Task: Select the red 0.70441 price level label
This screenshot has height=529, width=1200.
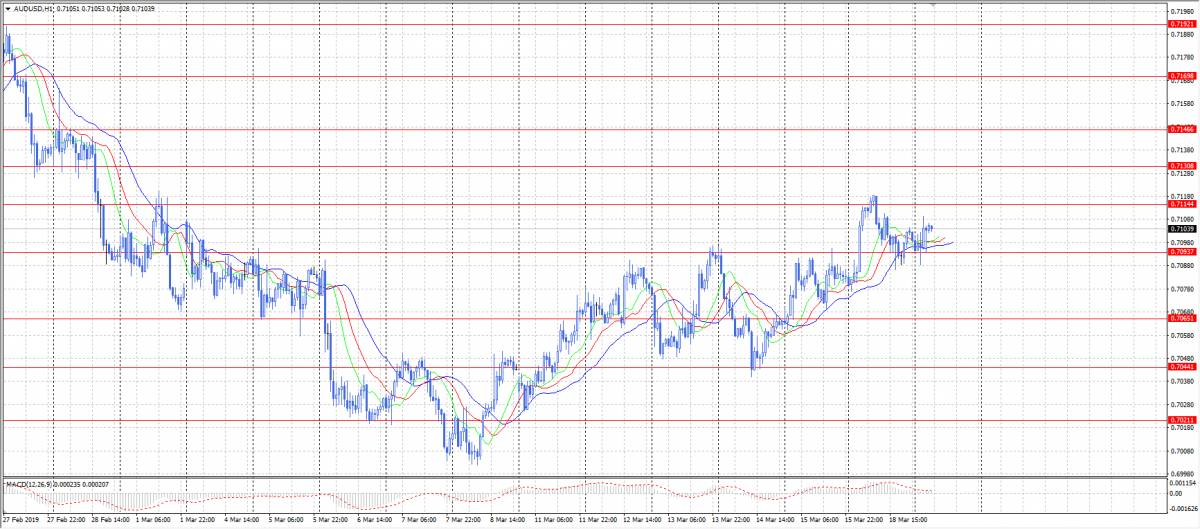Action: pos(1182,367)
